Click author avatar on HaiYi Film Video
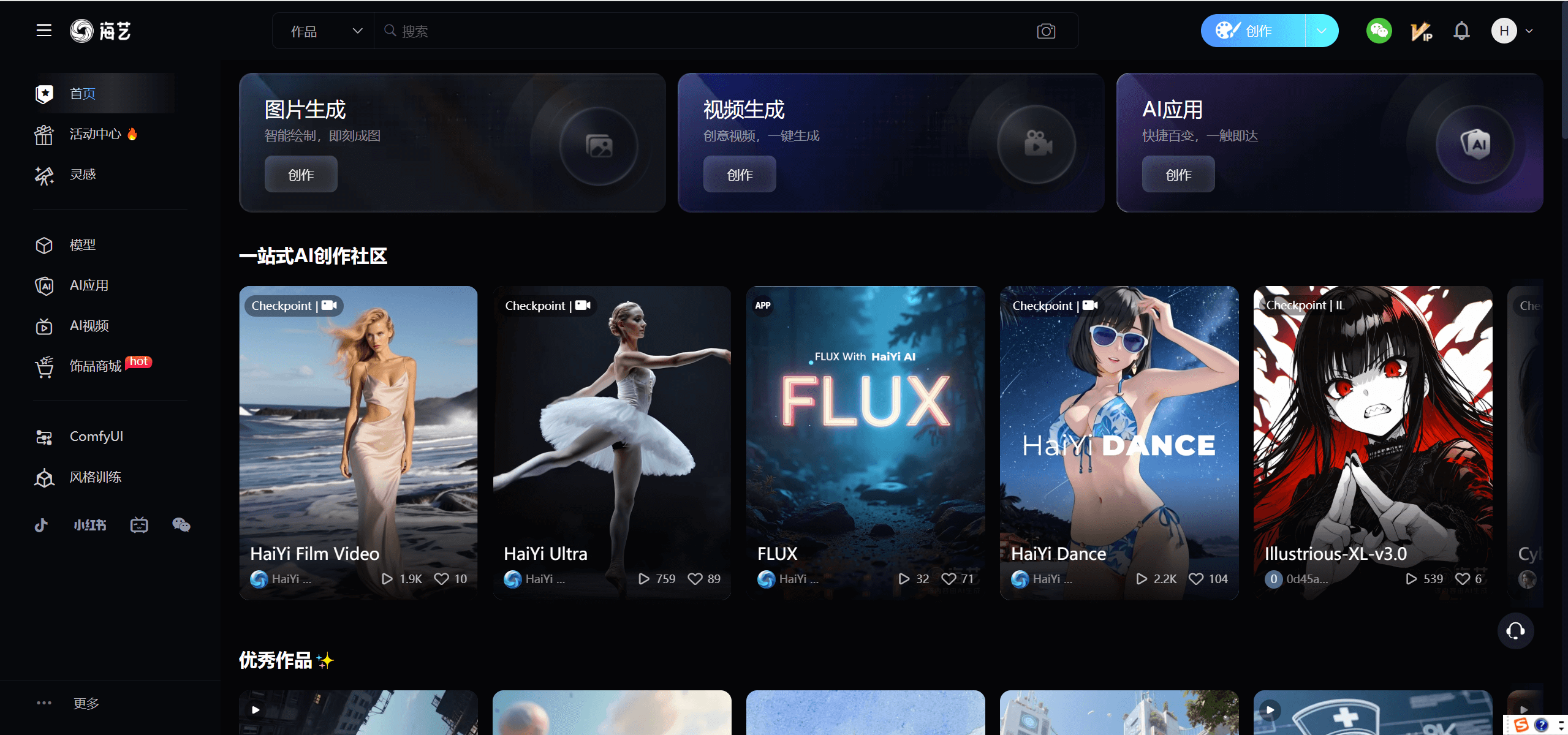 pyautogui.click(x=259, y=579)
